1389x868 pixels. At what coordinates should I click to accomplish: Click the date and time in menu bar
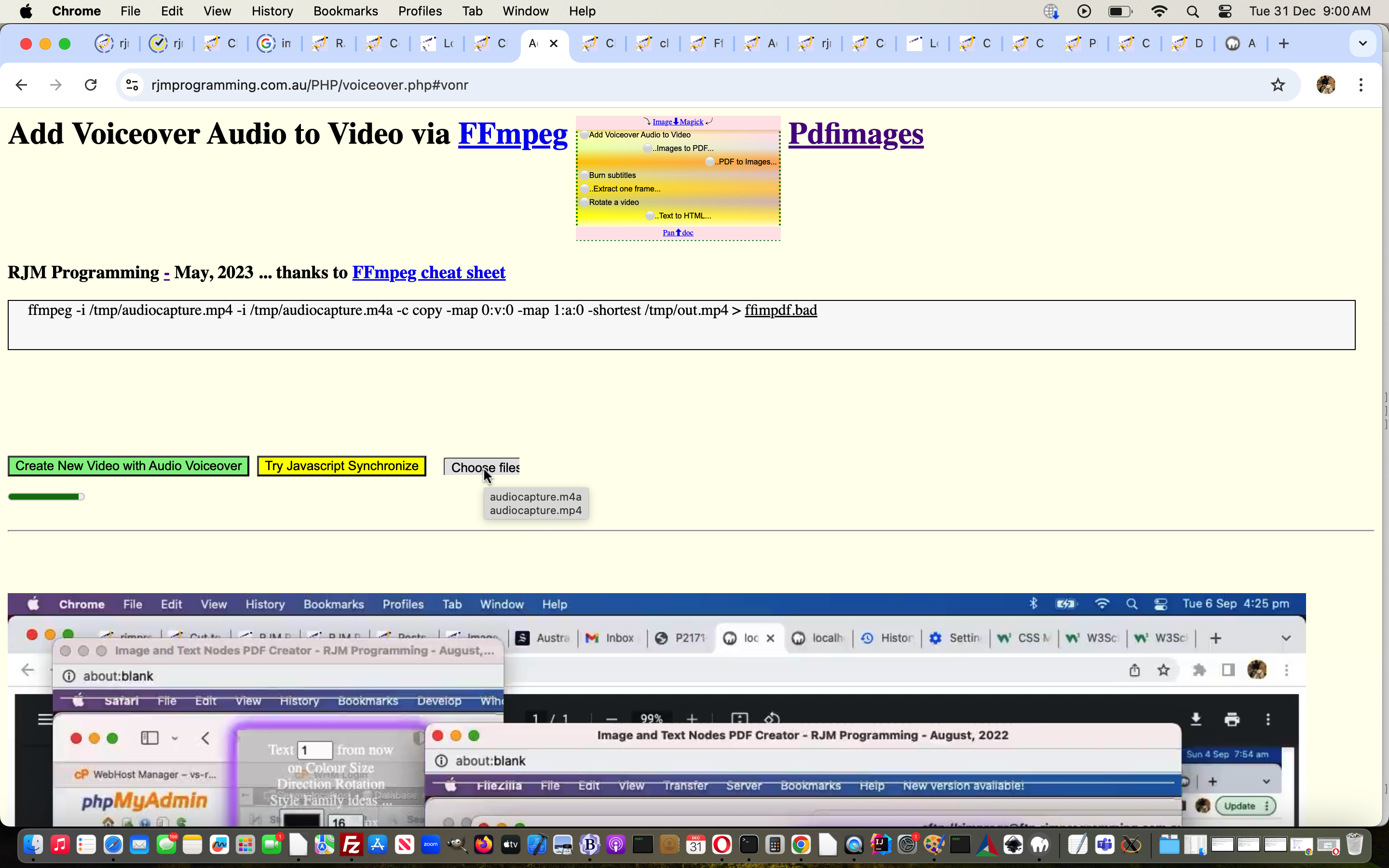pos(1310,12)
